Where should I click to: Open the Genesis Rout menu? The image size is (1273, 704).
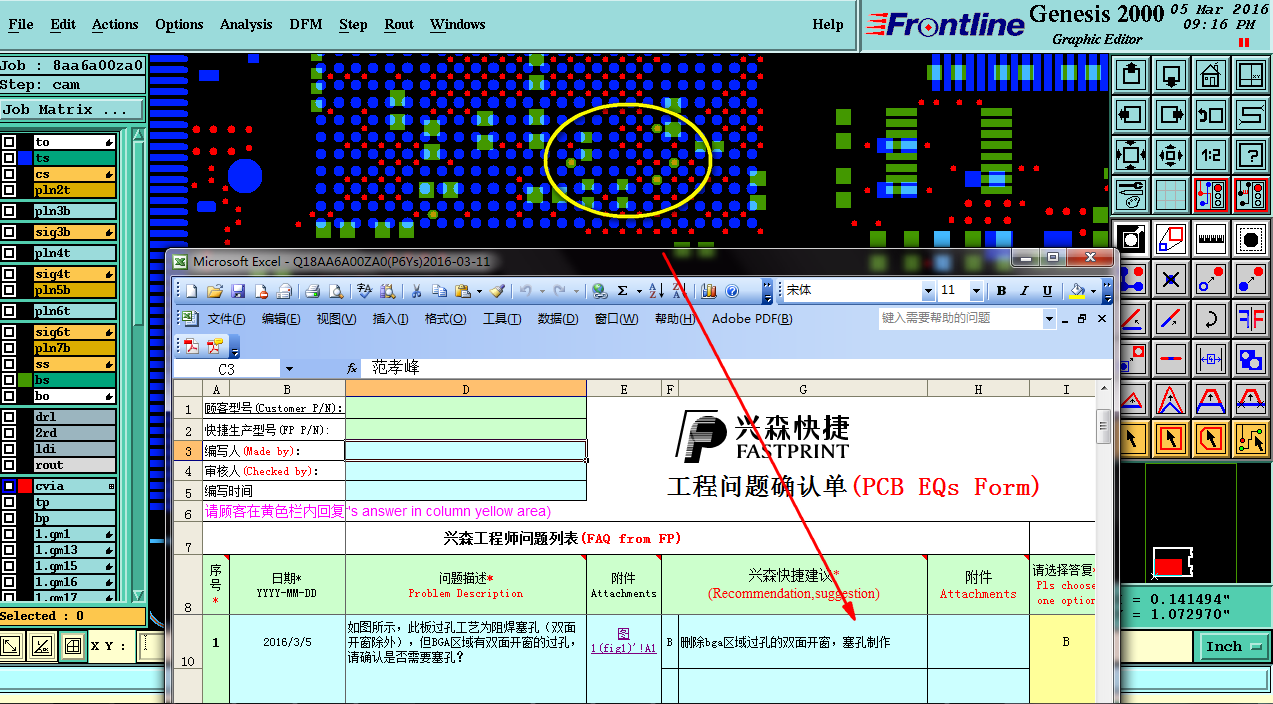(x=399, y=24)
